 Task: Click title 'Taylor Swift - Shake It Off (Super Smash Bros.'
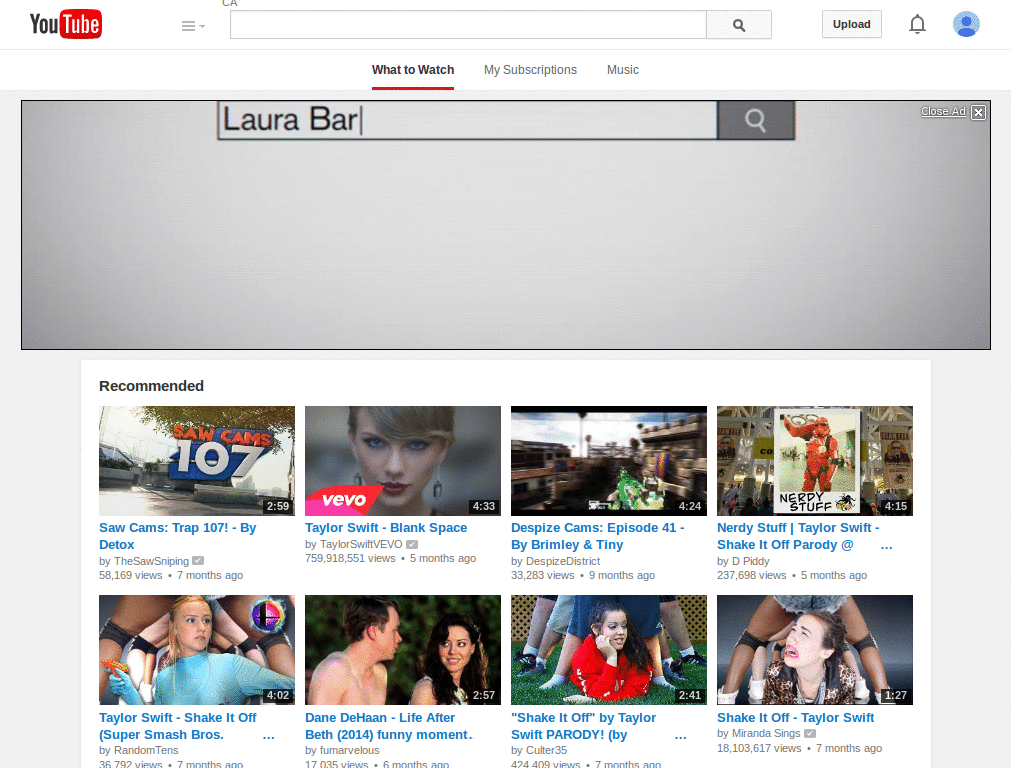tap(178, 726)
